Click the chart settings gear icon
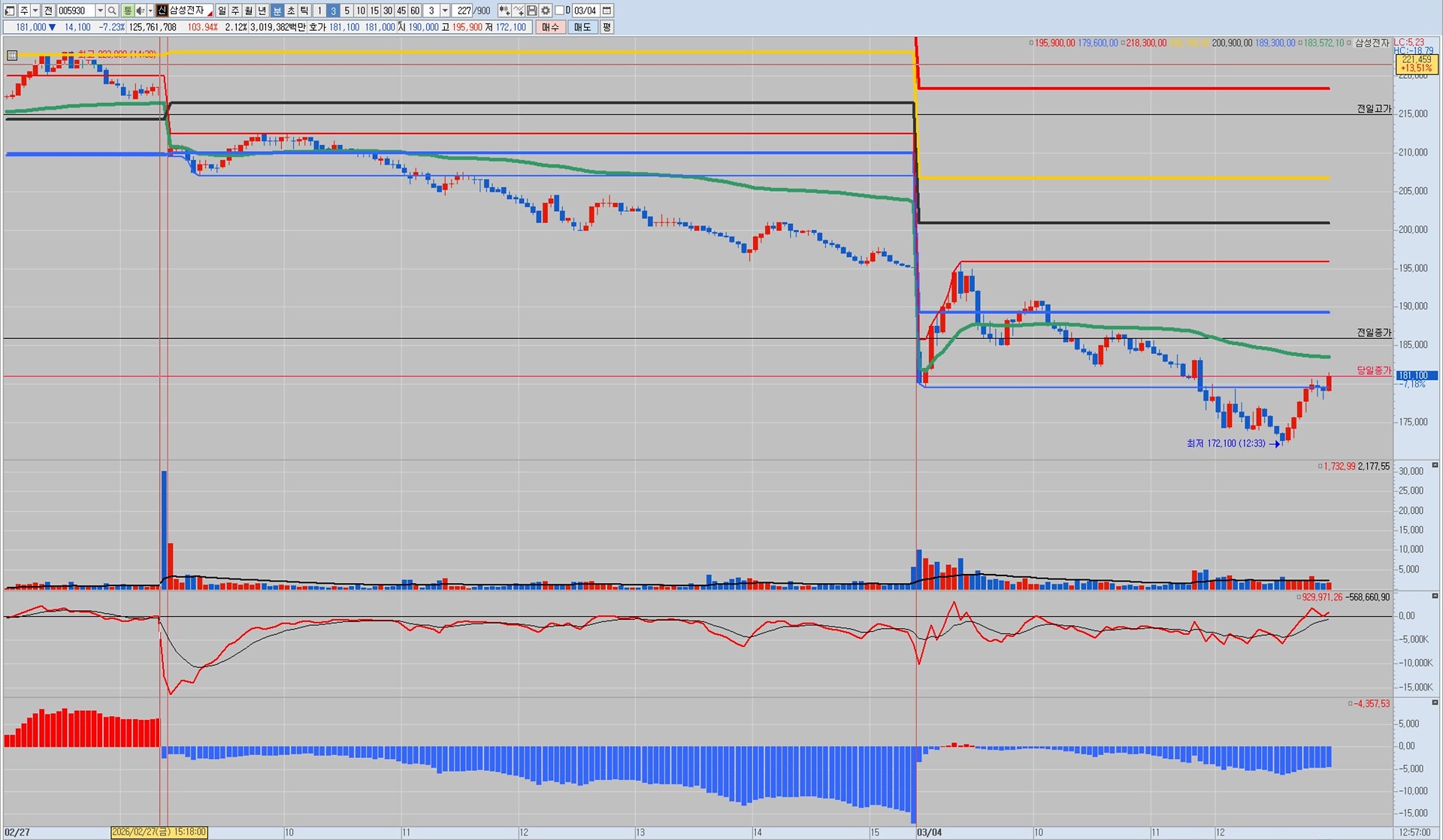This screenshot has width=1443, height=840. point(546,11)
